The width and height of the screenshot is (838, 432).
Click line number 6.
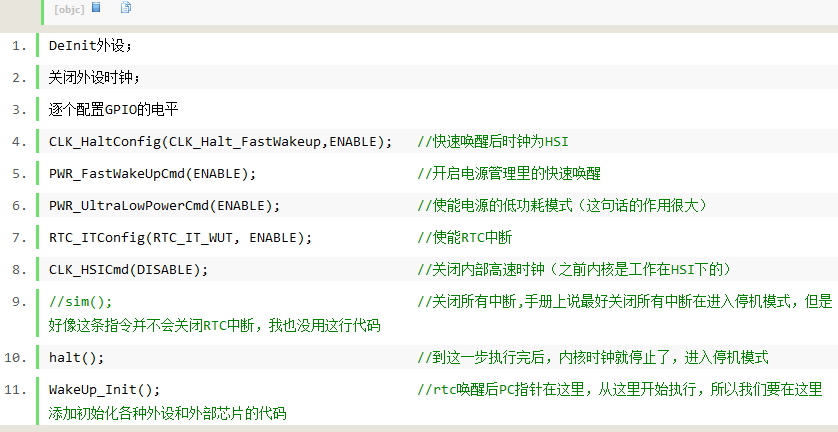(x=20, y=206)
